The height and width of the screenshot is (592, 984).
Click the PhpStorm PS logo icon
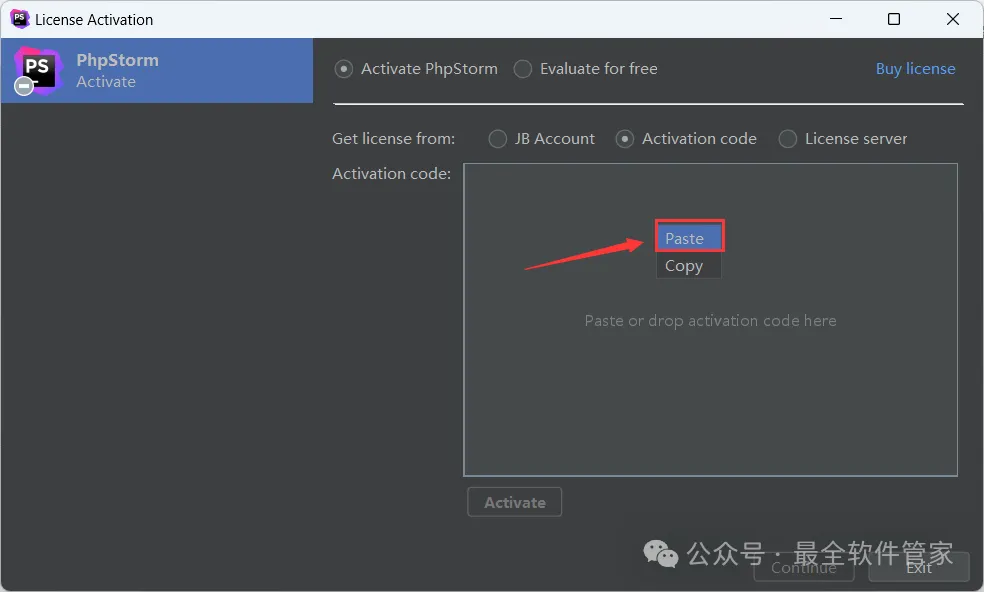(x=38, y=70)
